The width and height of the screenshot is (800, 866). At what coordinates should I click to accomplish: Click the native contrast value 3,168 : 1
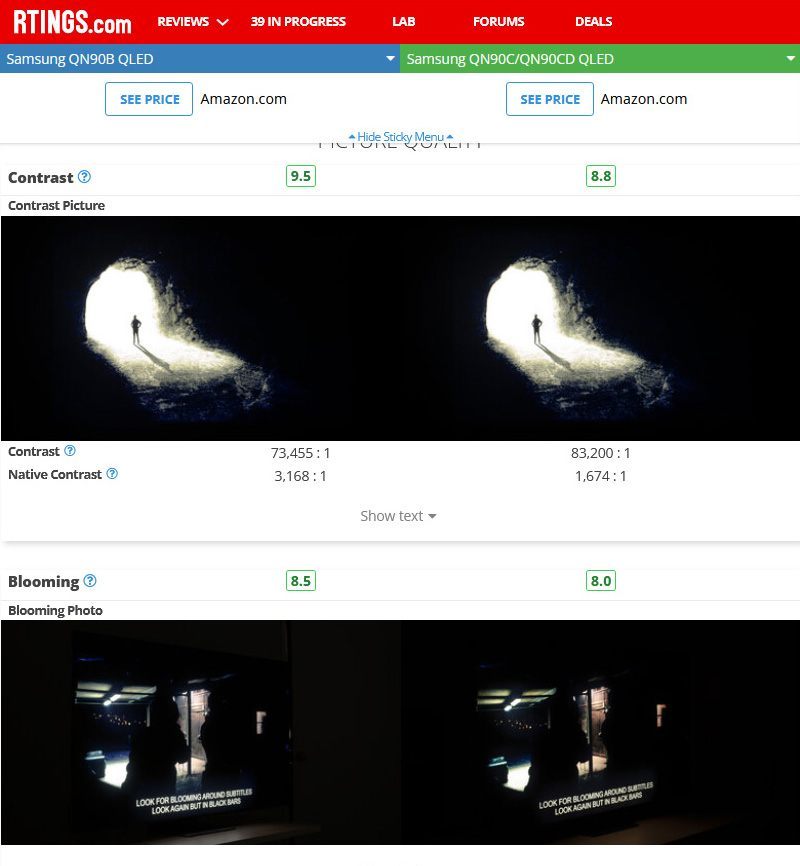pos(301,476)
